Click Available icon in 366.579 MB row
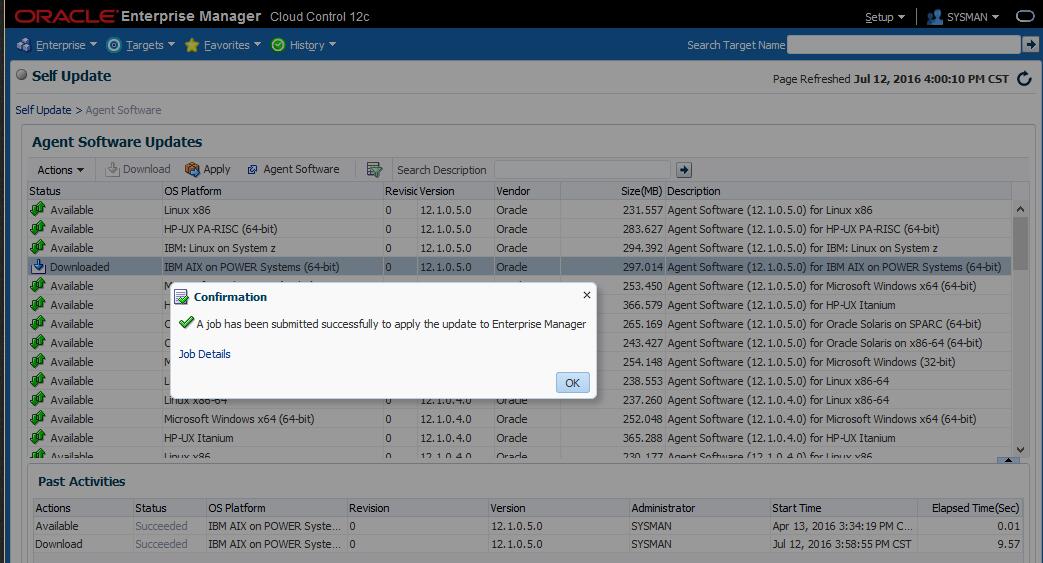This screenshot has height=563, width=1043. [x=38, y=305]
